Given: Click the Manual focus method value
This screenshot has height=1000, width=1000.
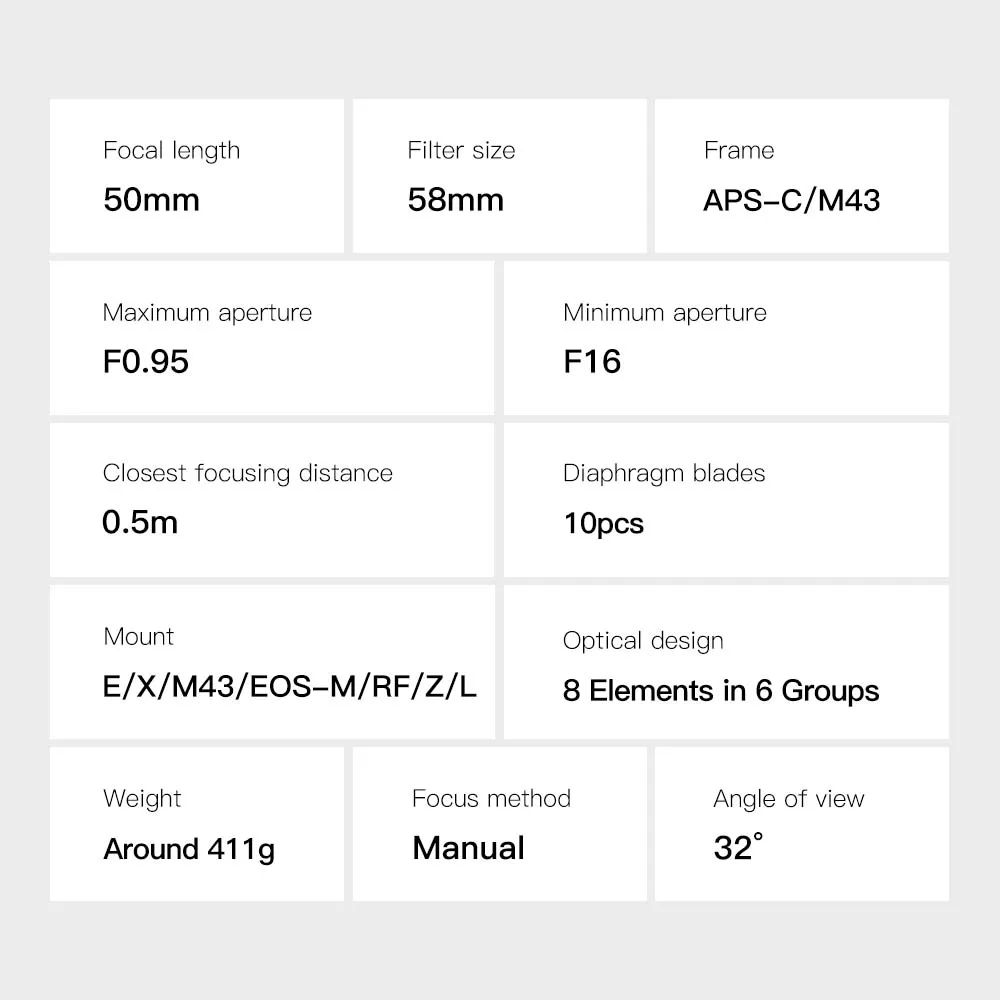Looking at the screenshot, I should click(468, 848).
